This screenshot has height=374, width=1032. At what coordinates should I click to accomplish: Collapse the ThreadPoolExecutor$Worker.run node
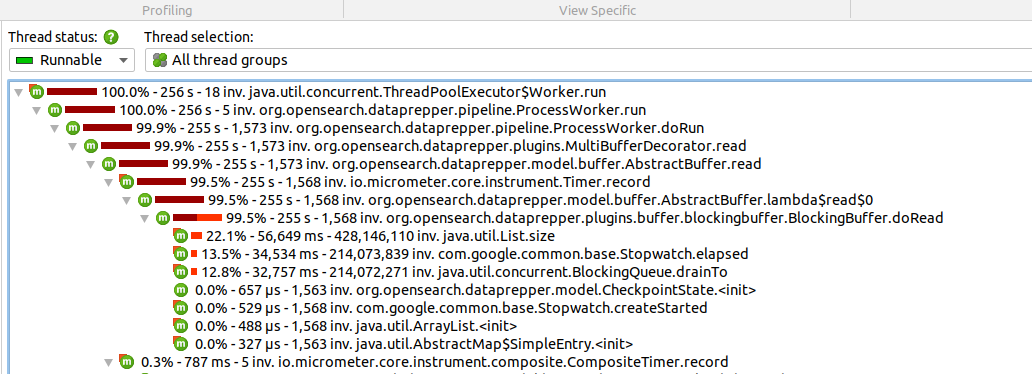click(x=18, y=92)
